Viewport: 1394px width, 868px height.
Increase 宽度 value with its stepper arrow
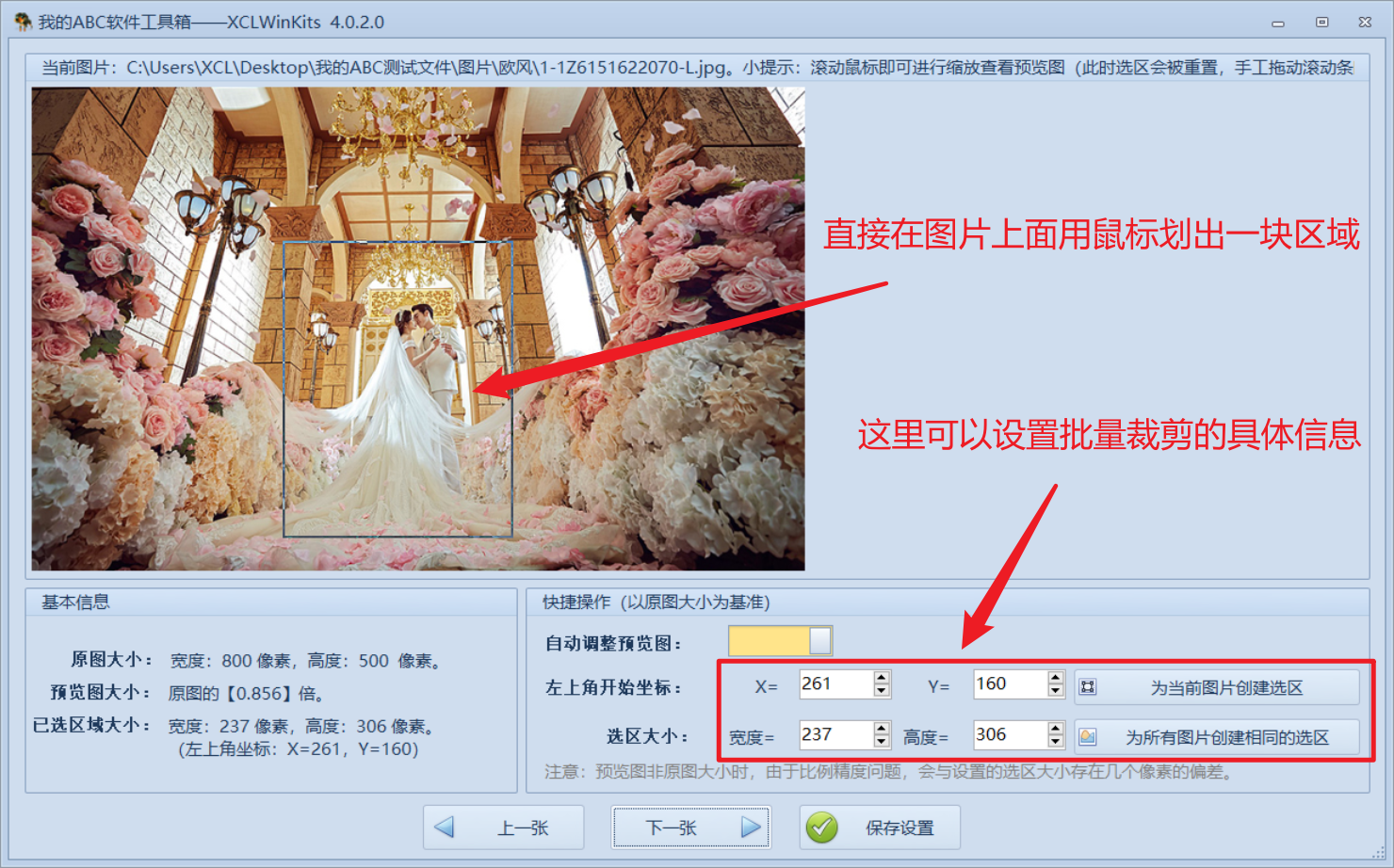pos(880,729)
